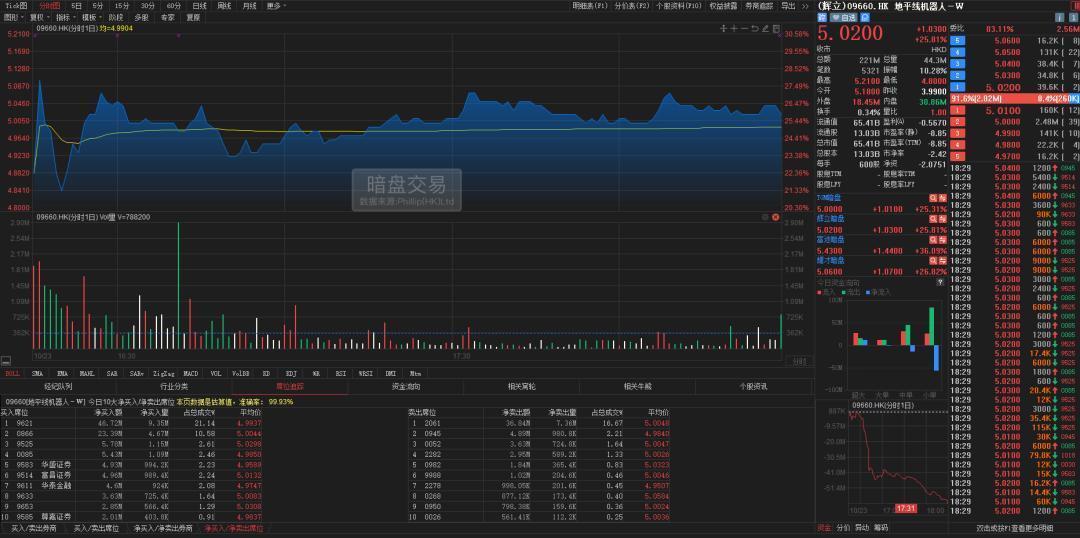Screen dimensions: 1080x538
Task: Click the calculator icon above price chart
Action: coord(776,29)
